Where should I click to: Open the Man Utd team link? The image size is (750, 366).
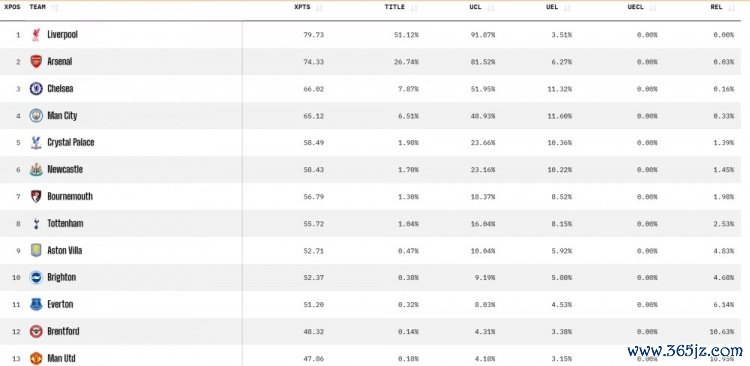[61, 358]
